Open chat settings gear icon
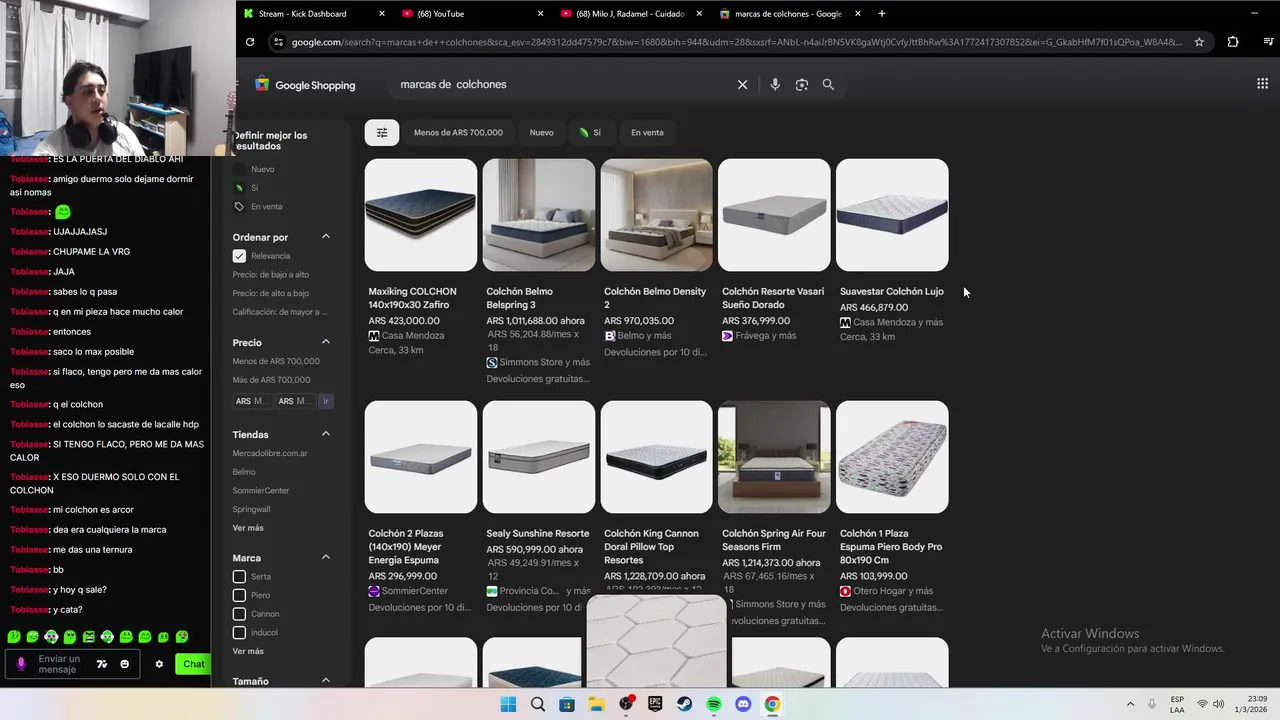 (x=158, y=664)
